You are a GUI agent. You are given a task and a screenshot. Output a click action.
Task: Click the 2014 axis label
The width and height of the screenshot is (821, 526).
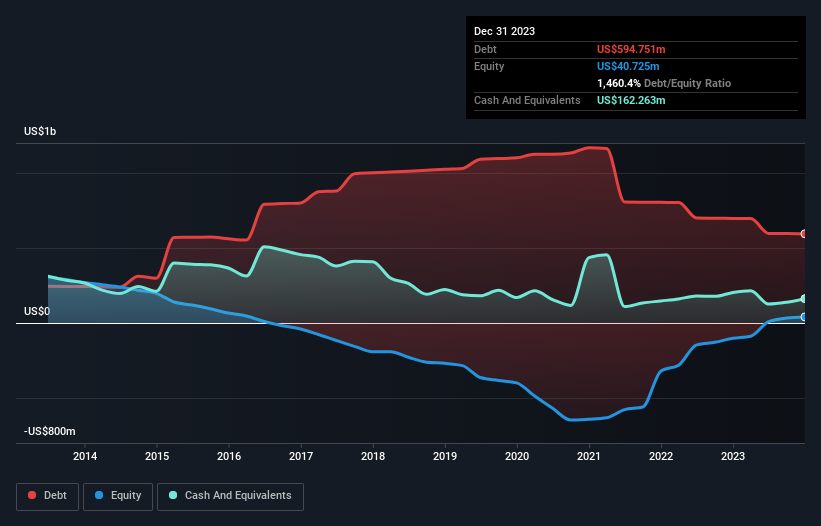(85, 456)
